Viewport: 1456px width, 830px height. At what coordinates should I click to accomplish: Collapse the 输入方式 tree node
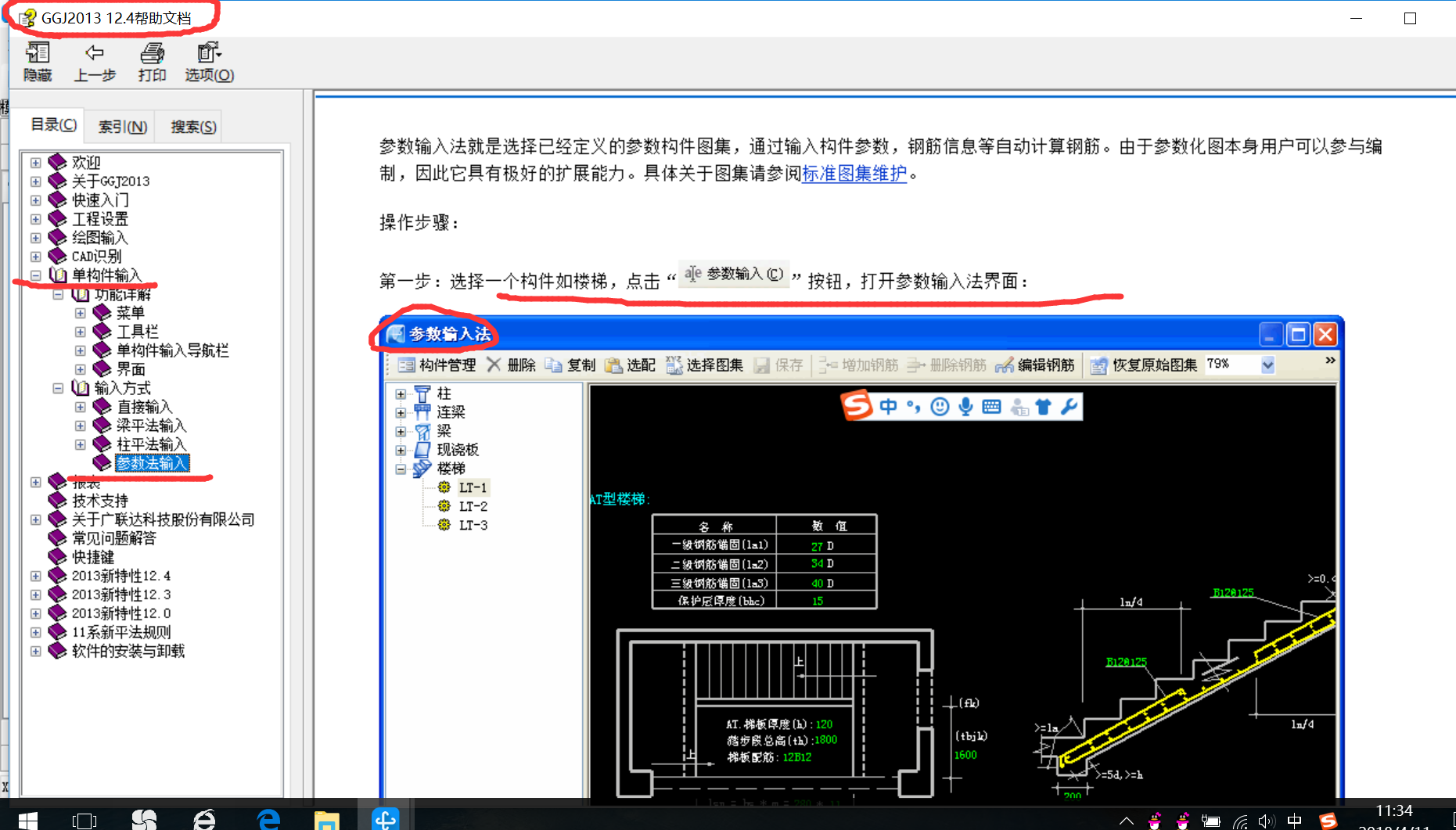coord(58,388)
